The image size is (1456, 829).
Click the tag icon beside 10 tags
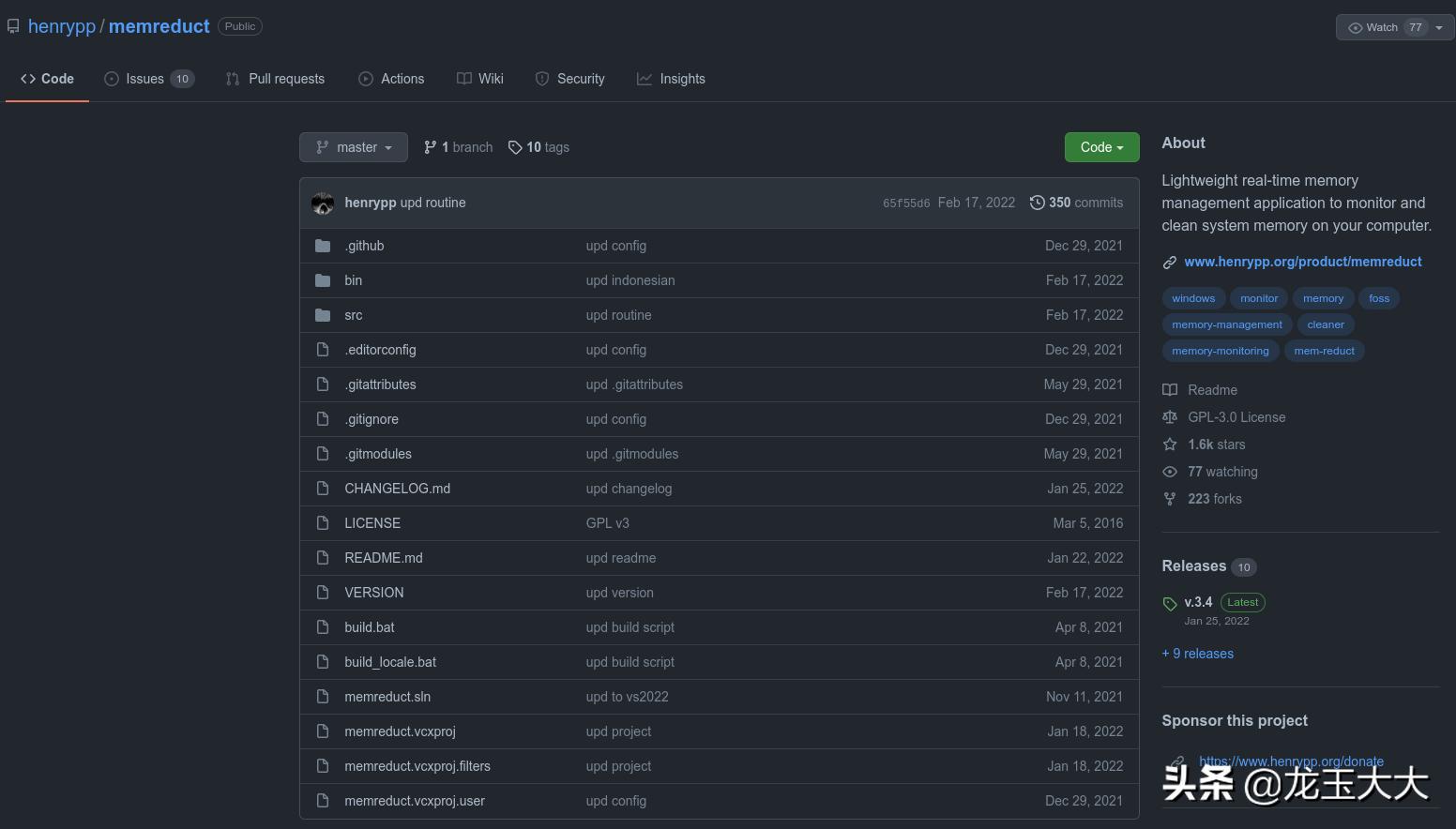[515, 147]
